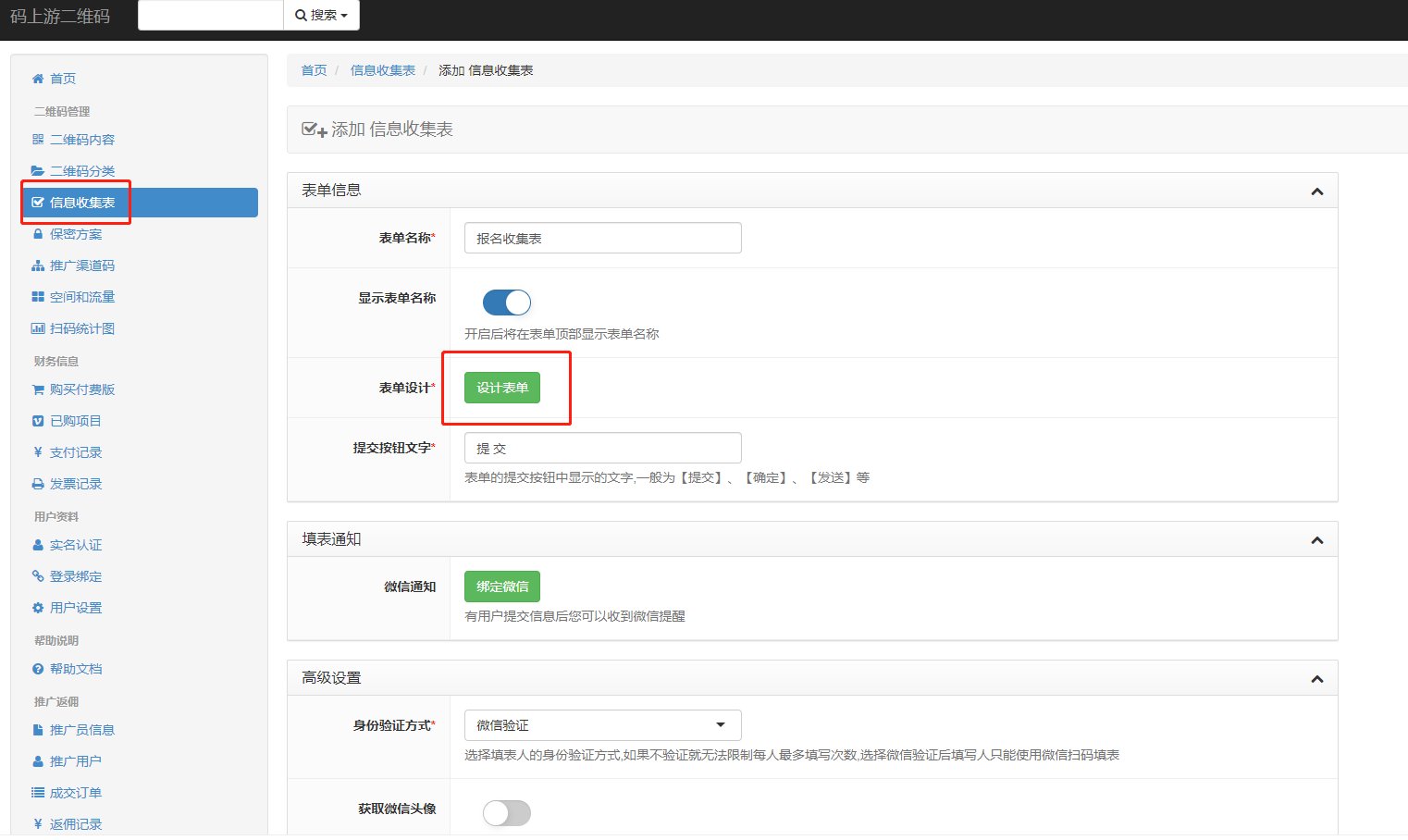Open 用户设置 via the gear icon
1408x840 pixels.
pyautogui.click(x=37, y=607)
